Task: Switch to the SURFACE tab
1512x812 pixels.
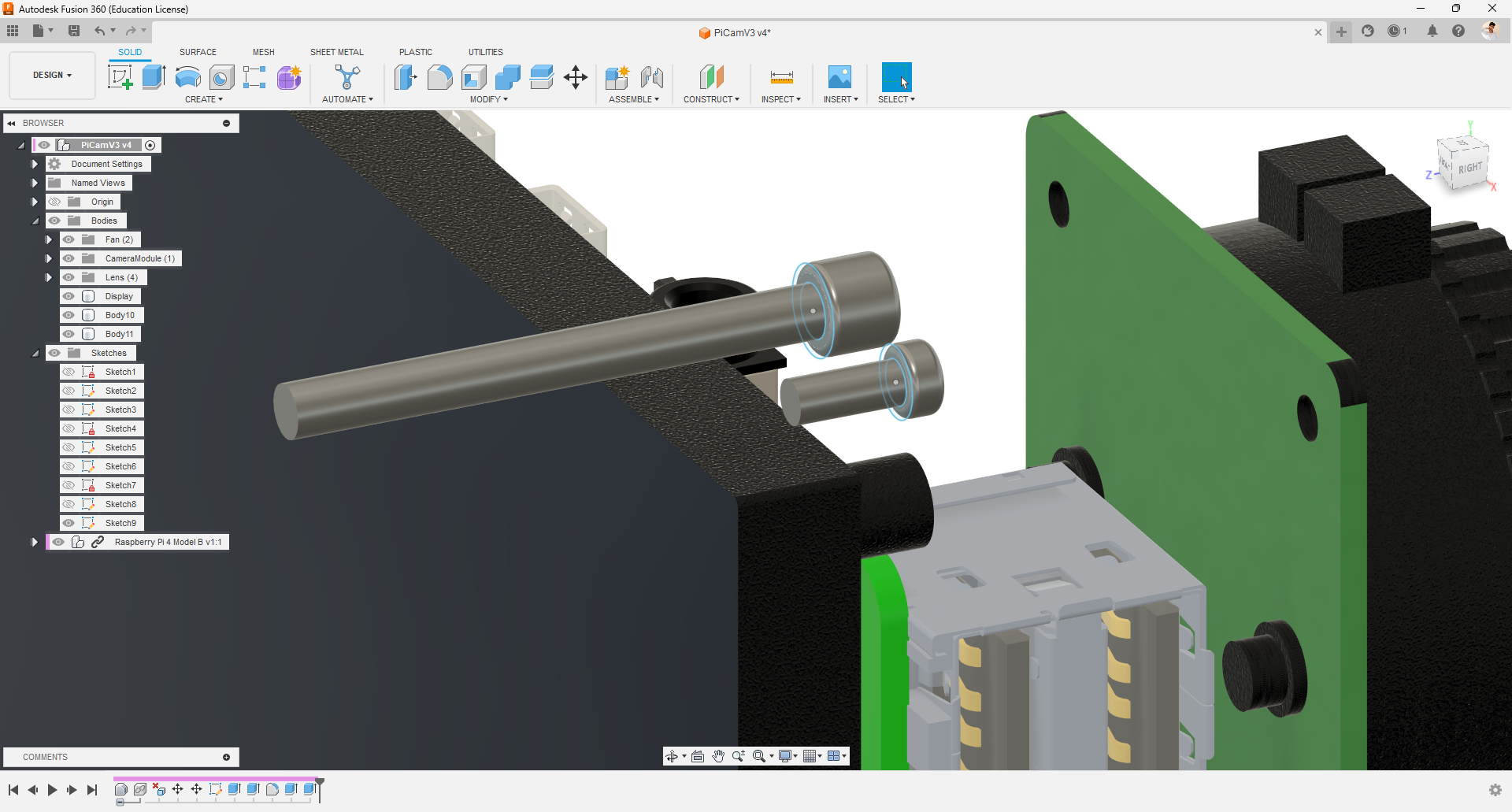Action: (x=198, y=52)
